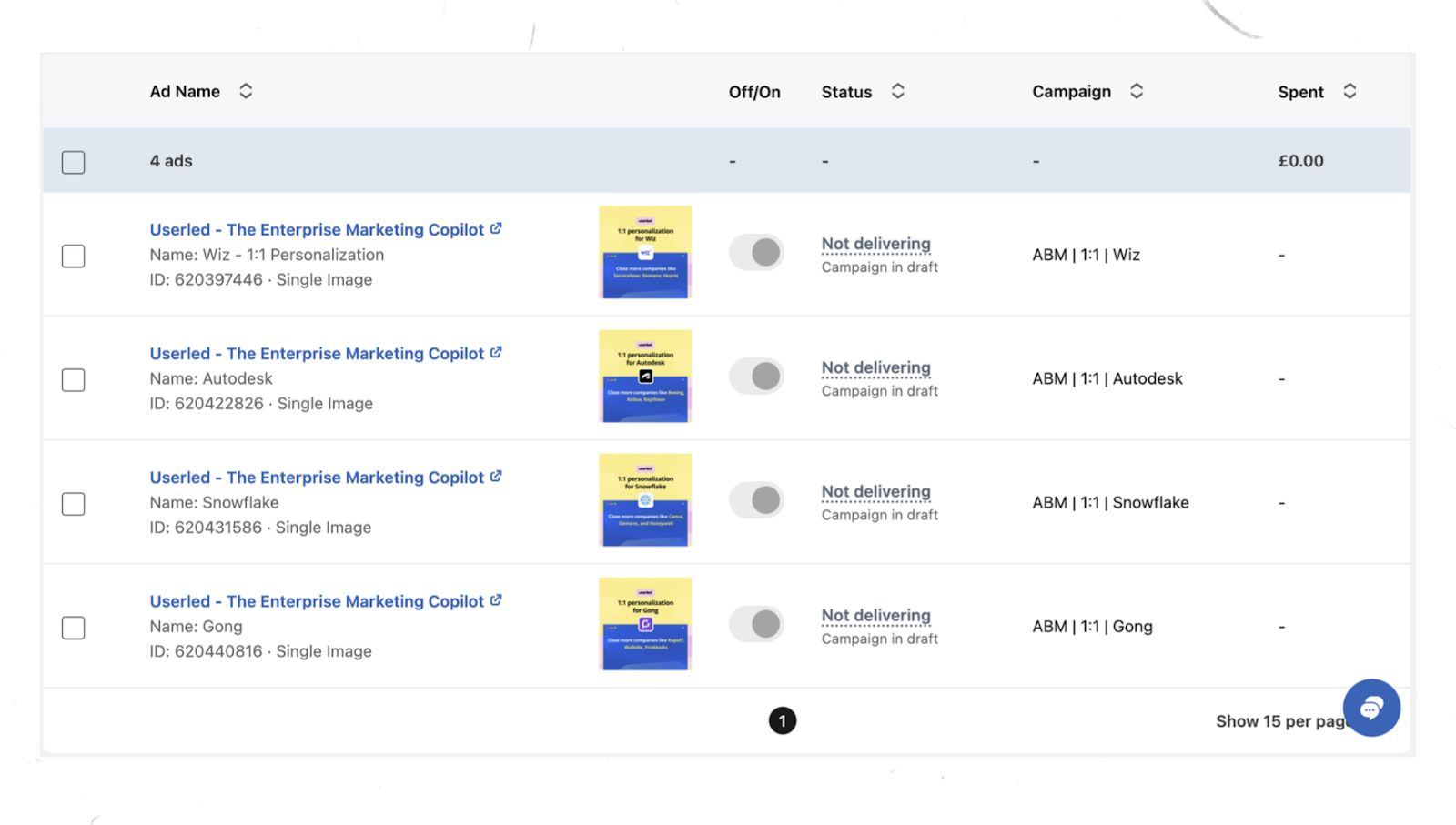The height and width of the screenshot is (825, 1456).
Task: Click the Spent column header
Action: (1300, 92)
